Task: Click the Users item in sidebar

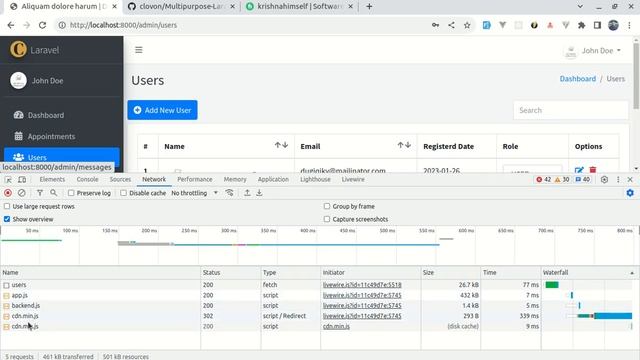Action: 62,158
